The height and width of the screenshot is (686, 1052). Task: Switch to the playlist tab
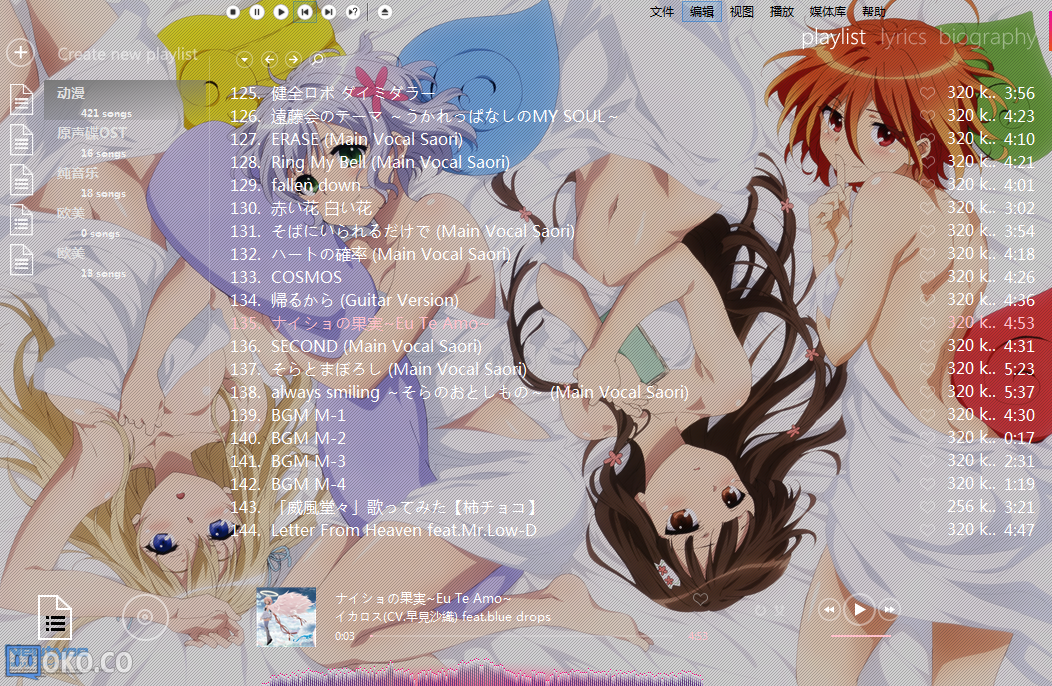(x=833, y=38)
